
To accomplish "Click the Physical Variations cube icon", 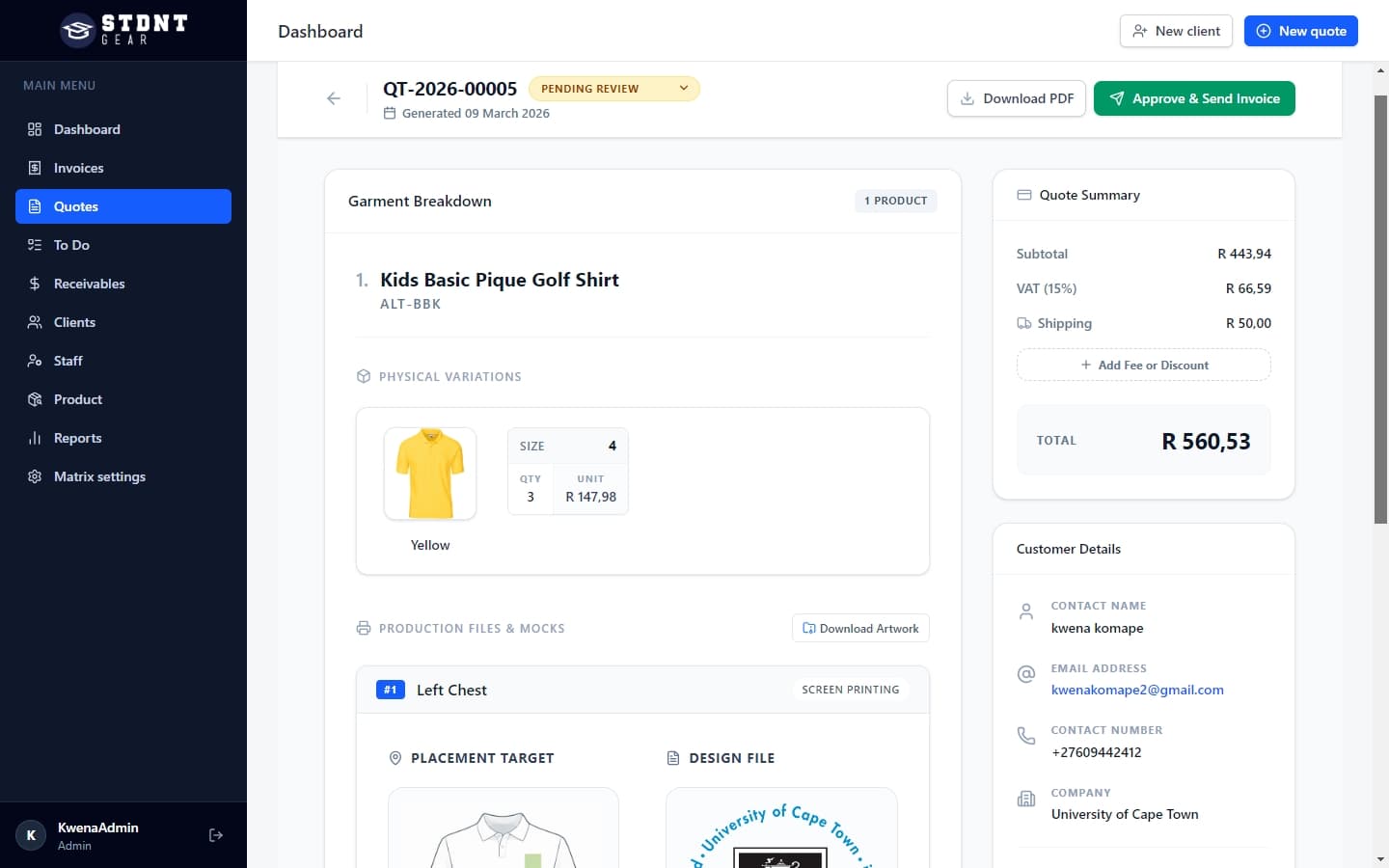I will click(364, 376).
